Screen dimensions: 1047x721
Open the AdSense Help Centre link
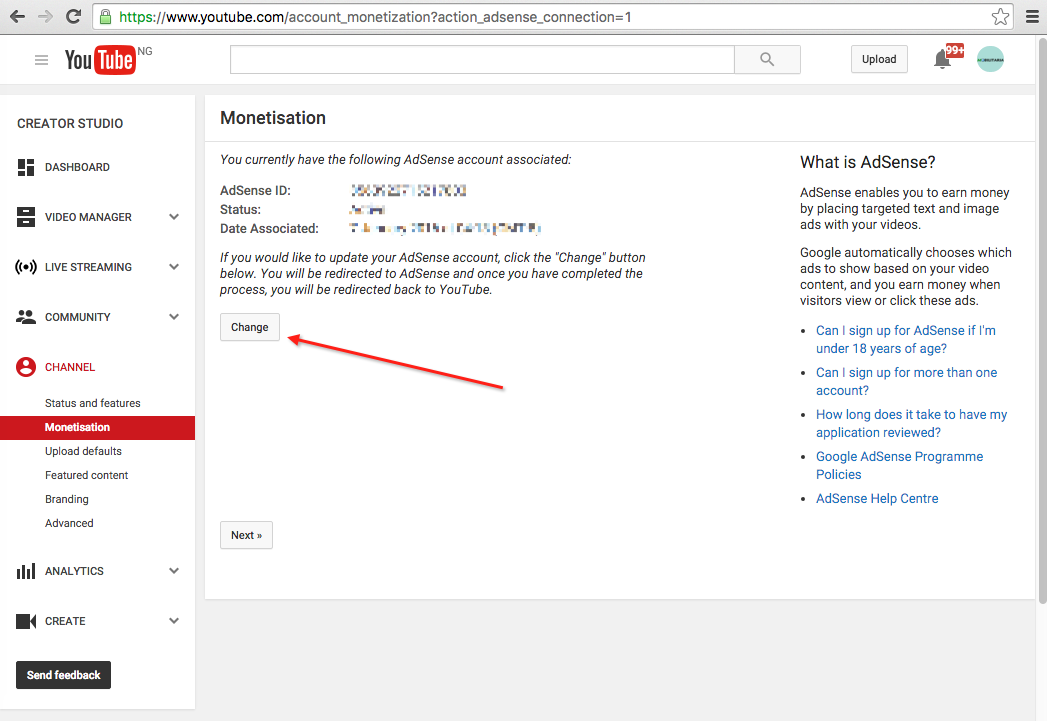[877, 499]
